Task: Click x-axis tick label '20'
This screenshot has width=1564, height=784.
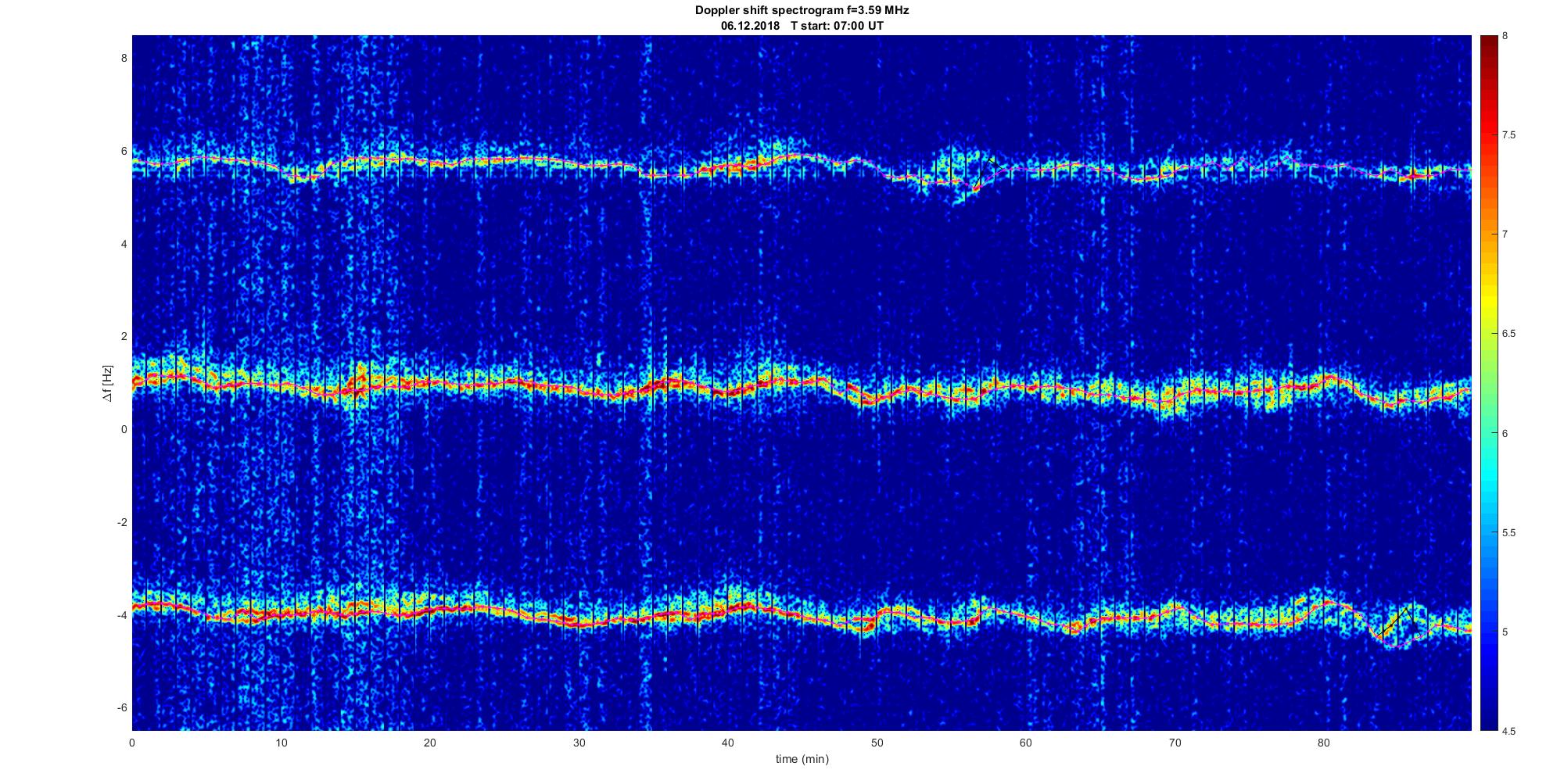Action: click(x=429, y=743)
